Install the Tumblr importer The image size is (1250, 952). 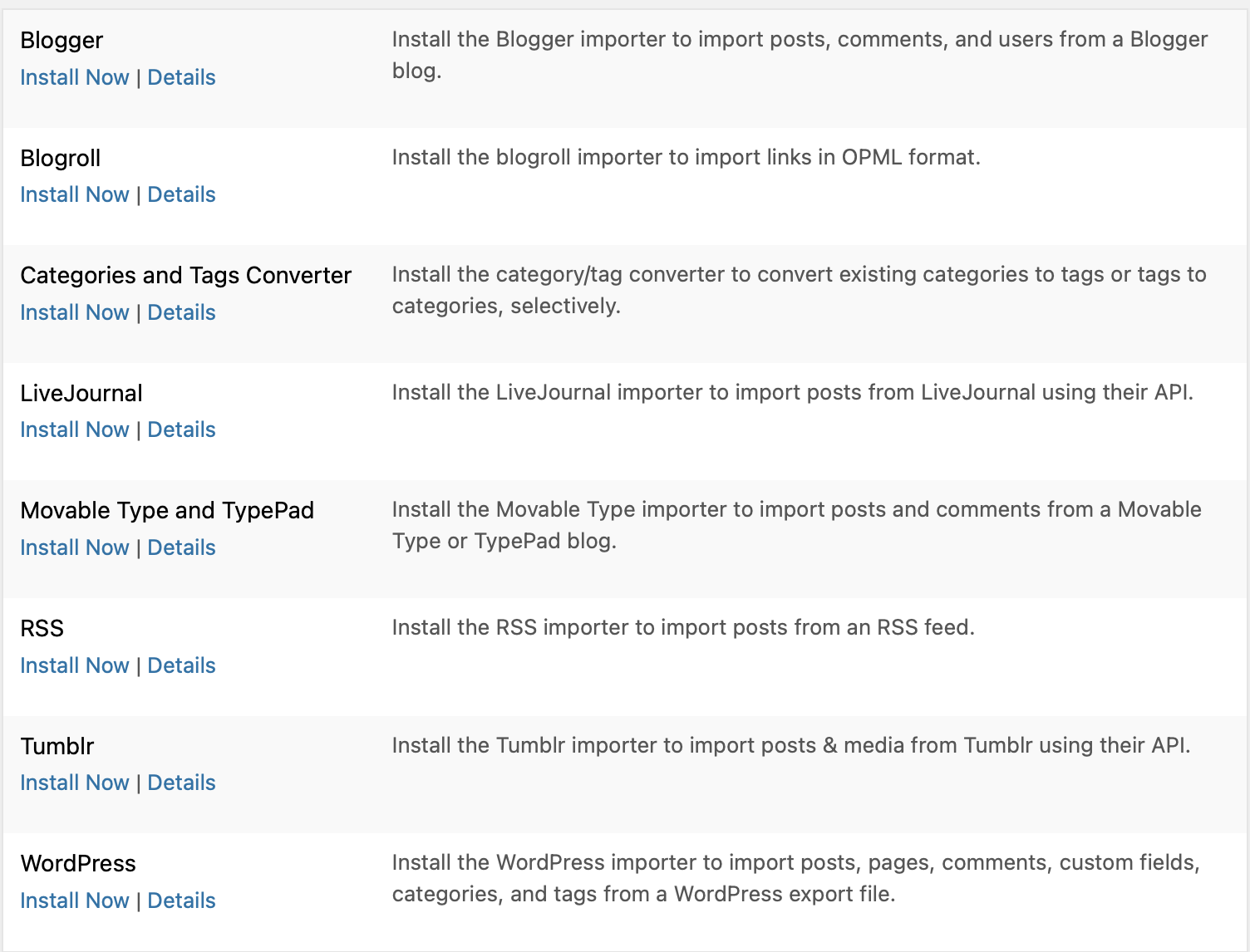click(x=74, y=783)
